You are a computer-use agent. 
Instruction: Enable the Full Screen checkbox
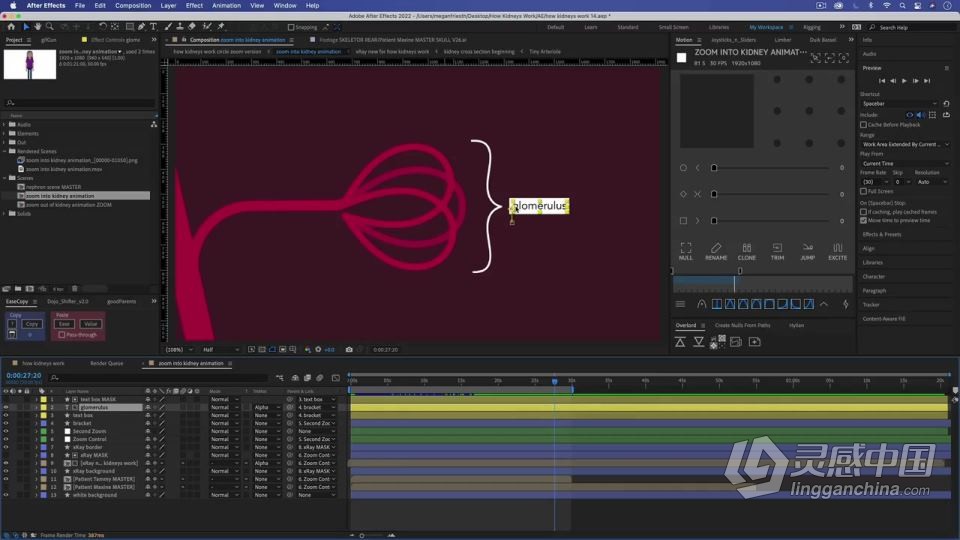point(863,191)
